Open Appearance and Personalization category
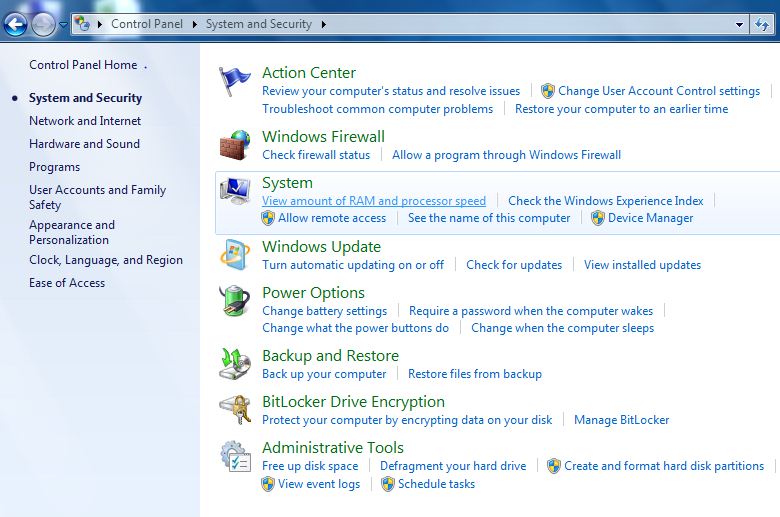The image size is (780, 517). click(x=72, y=232)
